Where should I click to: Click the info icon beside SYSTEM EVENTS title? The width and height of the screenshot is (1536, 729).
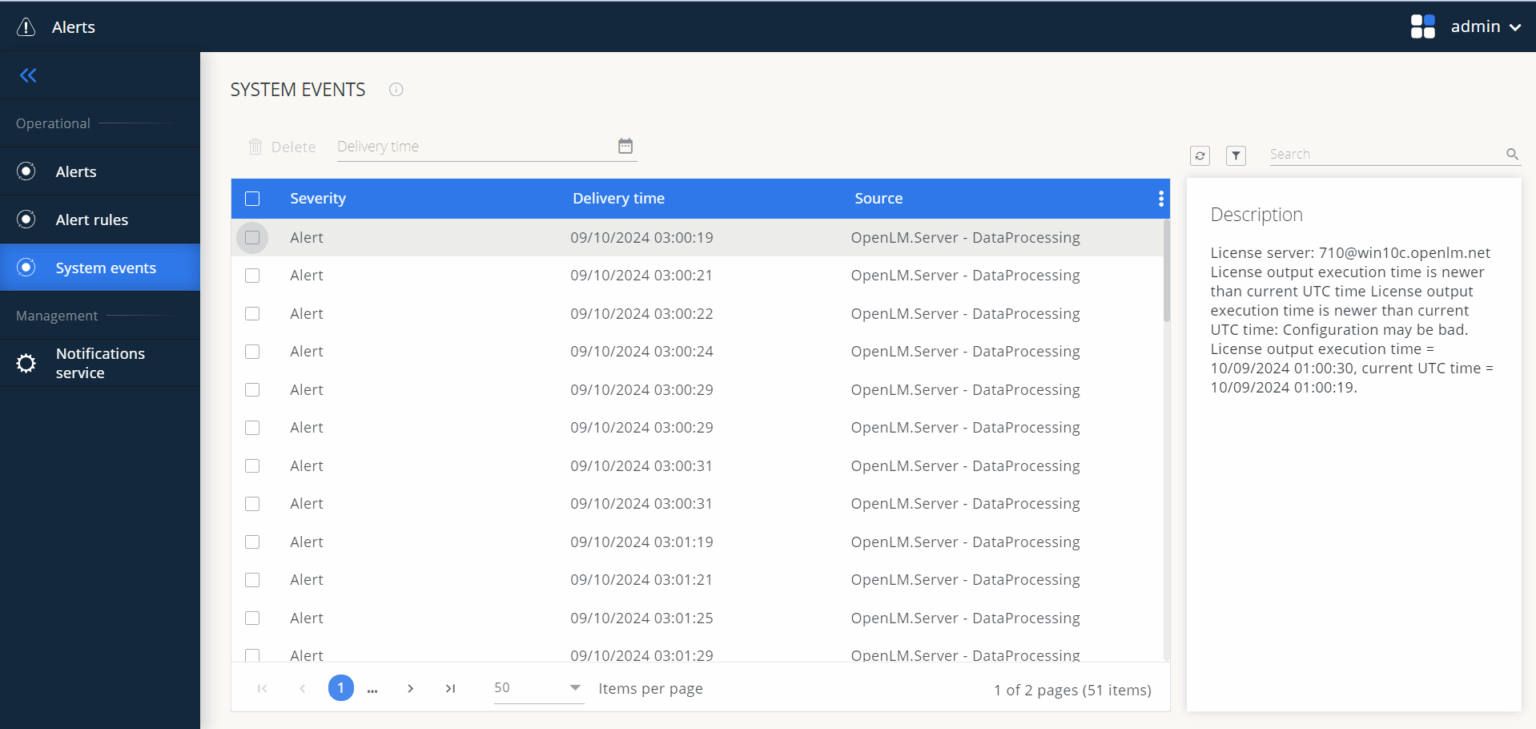pyautogui.click(x=395, y=89)
